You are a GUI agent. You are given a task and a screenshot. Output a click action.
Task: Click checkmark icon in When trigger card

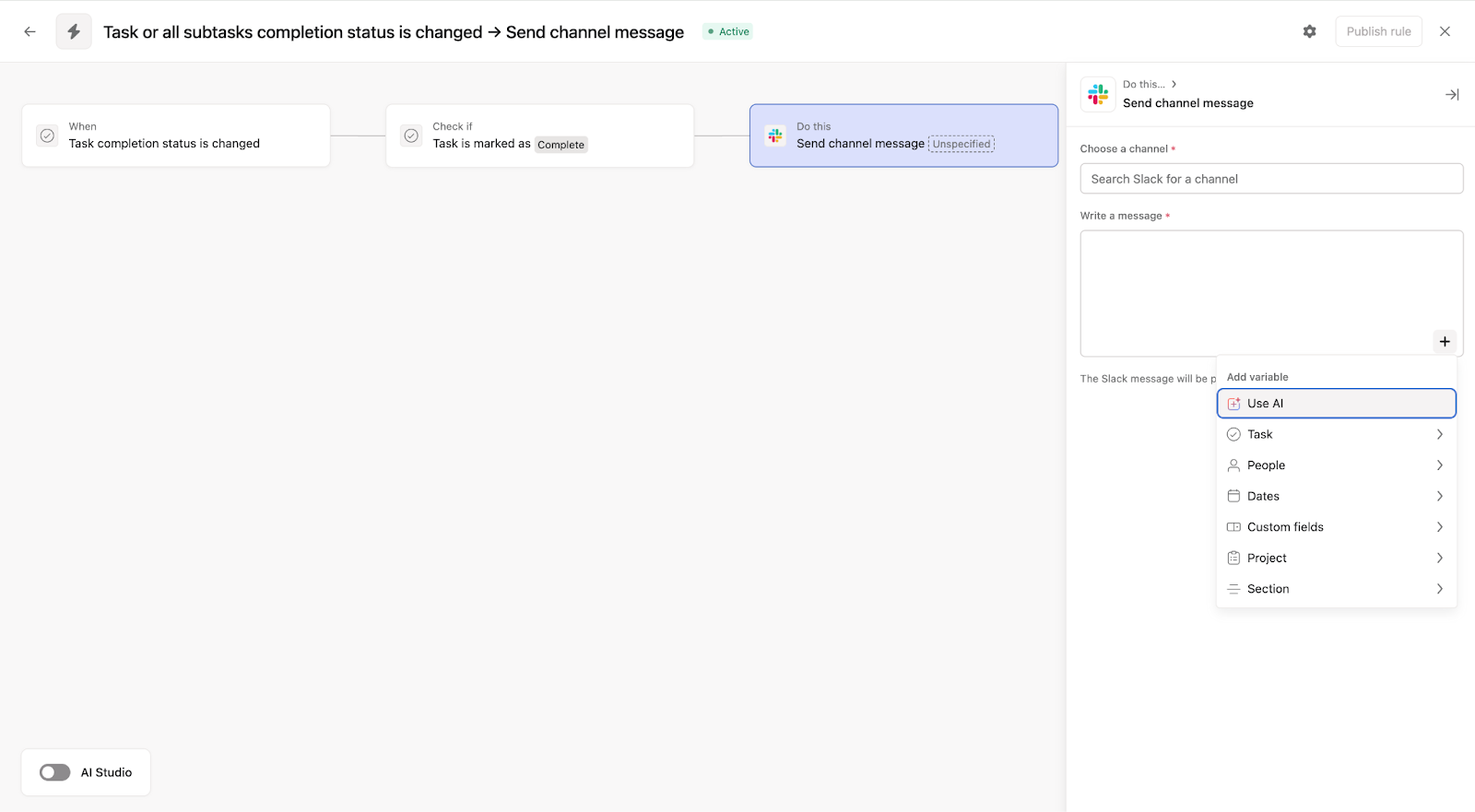(x=47, y=135)
